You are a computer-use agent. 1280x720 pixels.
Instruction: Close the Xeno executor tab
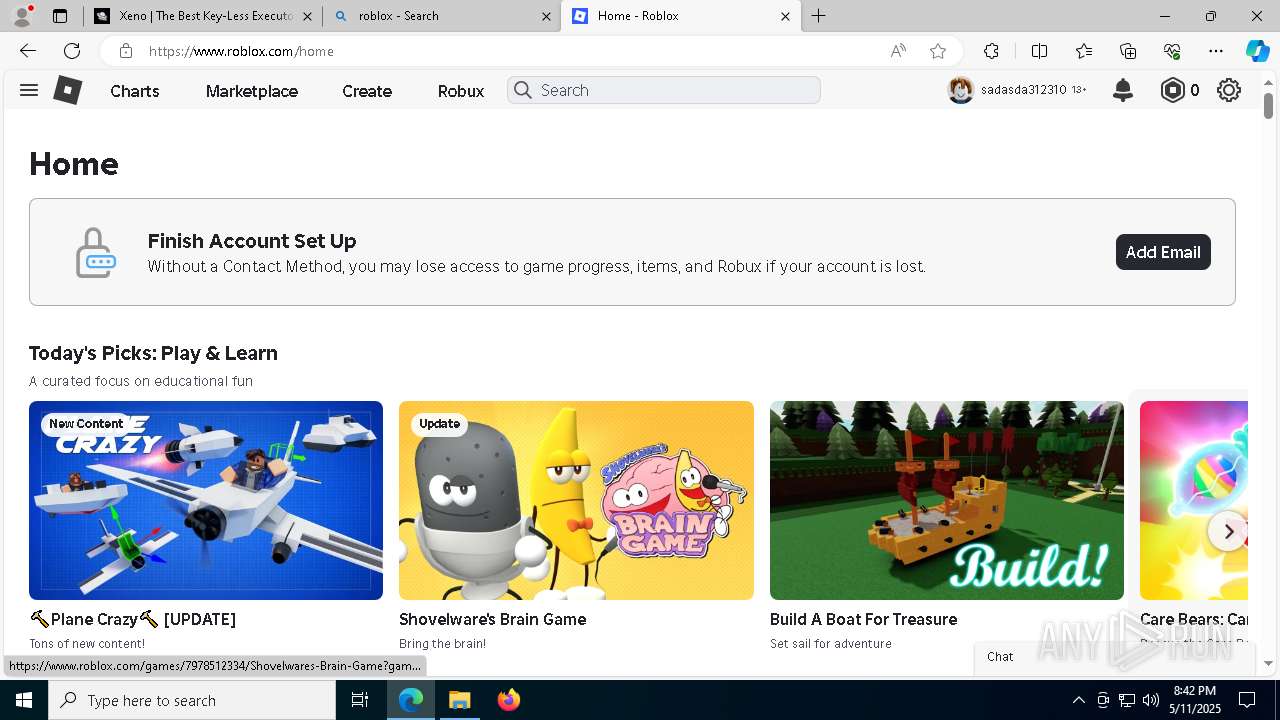point(307,16)
